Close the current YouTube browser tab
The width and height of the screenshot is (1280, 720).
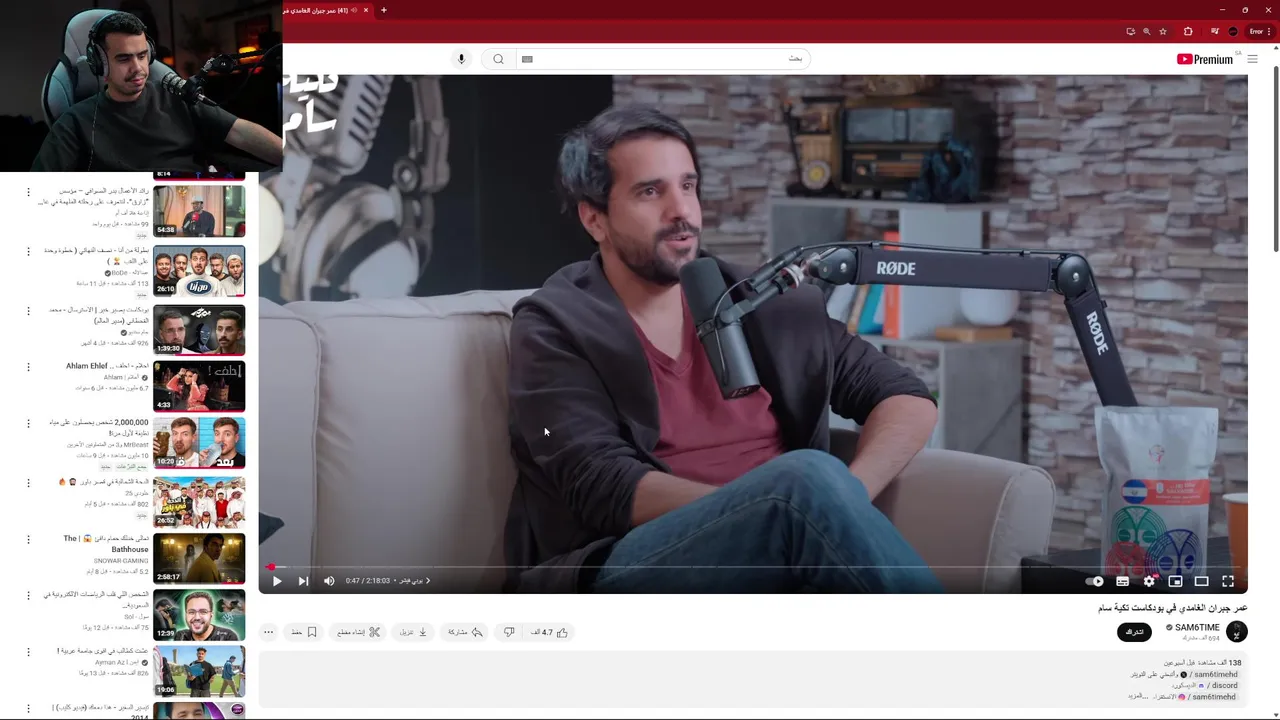tap(366, 10)
